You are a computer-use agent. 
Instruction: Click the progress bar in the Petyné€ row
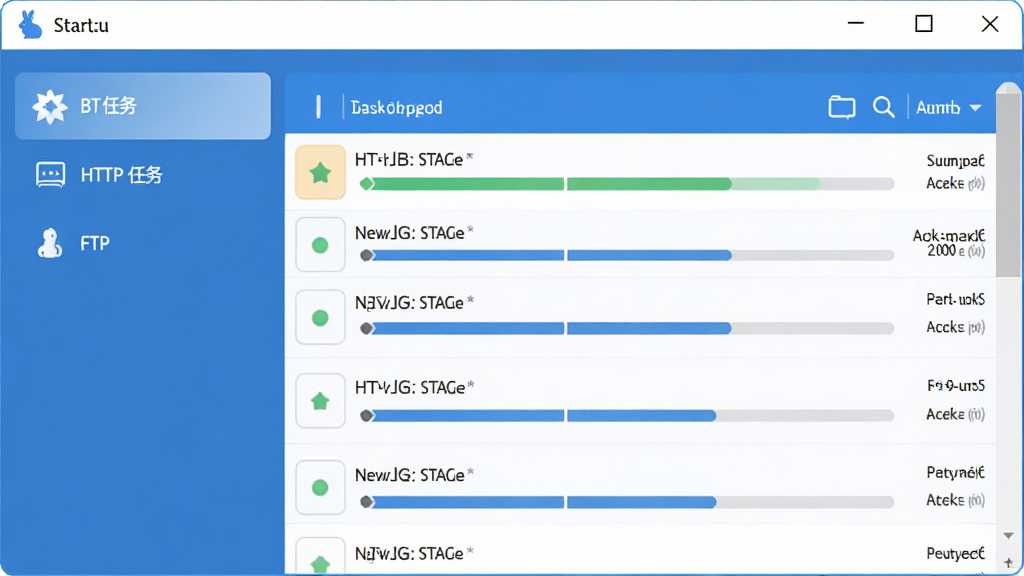click(x=627, y=502)
